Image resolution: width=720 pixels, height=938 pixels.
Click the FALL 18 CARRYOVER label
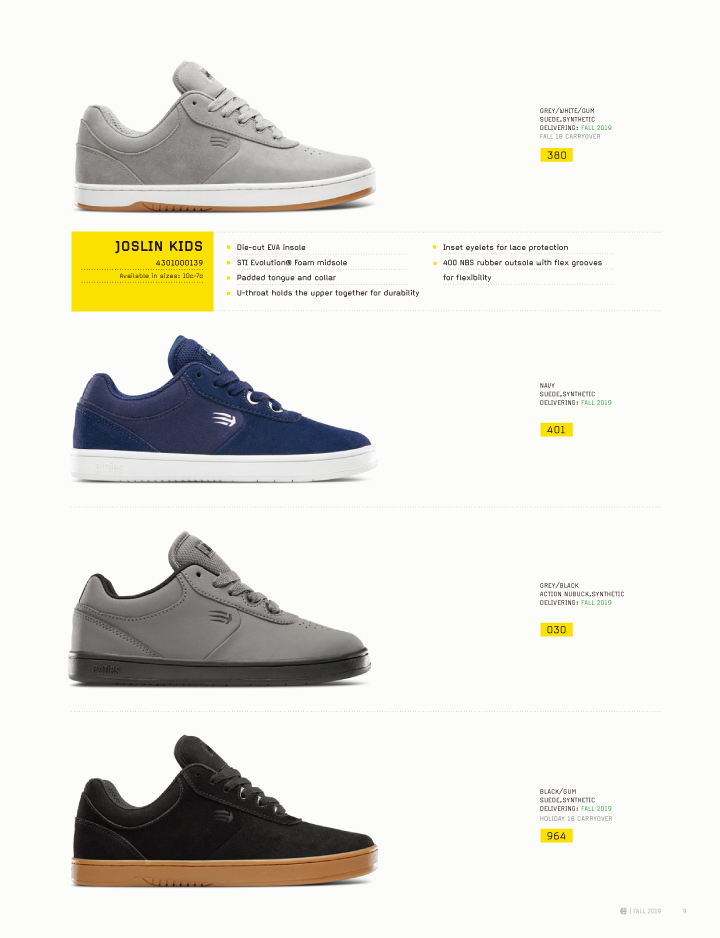[570, 136]
